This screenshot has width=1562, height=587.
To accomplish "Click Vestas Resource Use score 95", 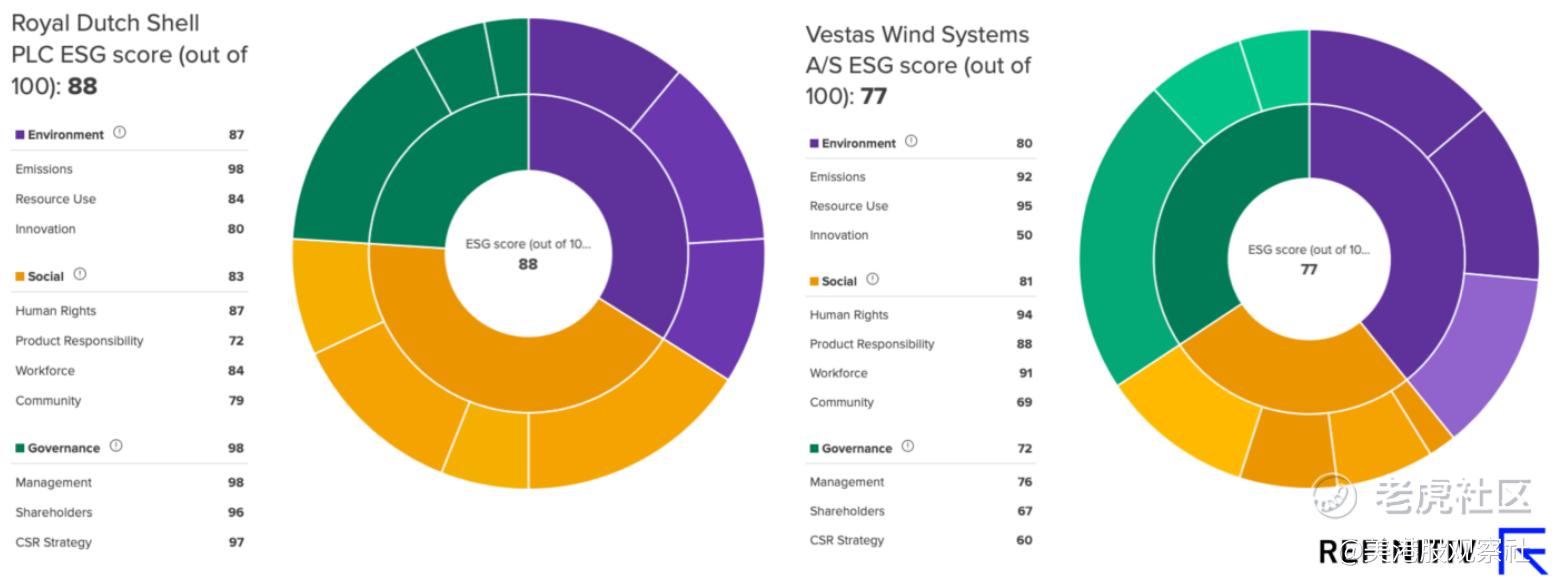I will click(x=1024, y=206).
